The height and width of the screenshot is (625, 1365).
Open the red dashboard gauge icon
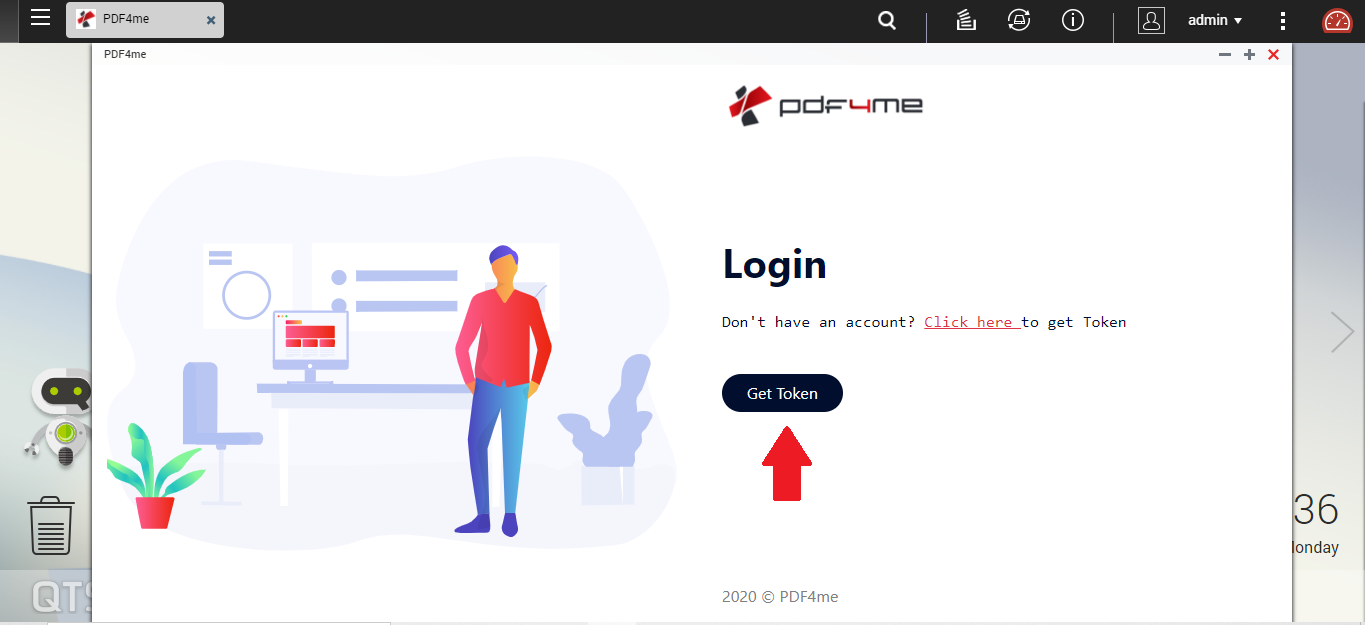point(1337,20)
